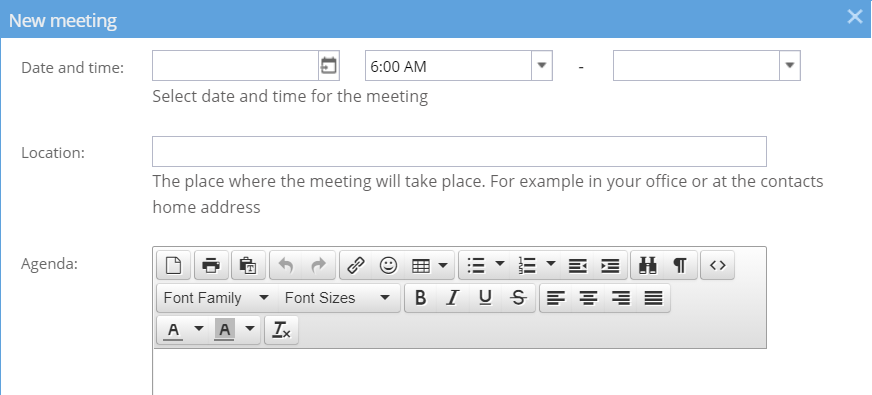This screenshot has width=872, height=395.
Task: Toggle Strikethrough formatting
Action: 518,298
